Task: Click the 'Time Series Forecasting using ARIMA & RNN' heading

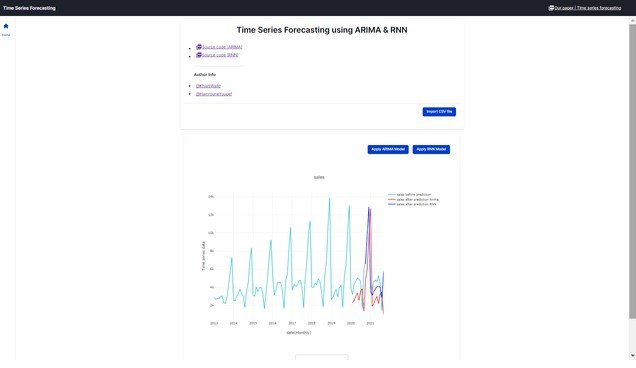Action: click(x=322, y=30)
